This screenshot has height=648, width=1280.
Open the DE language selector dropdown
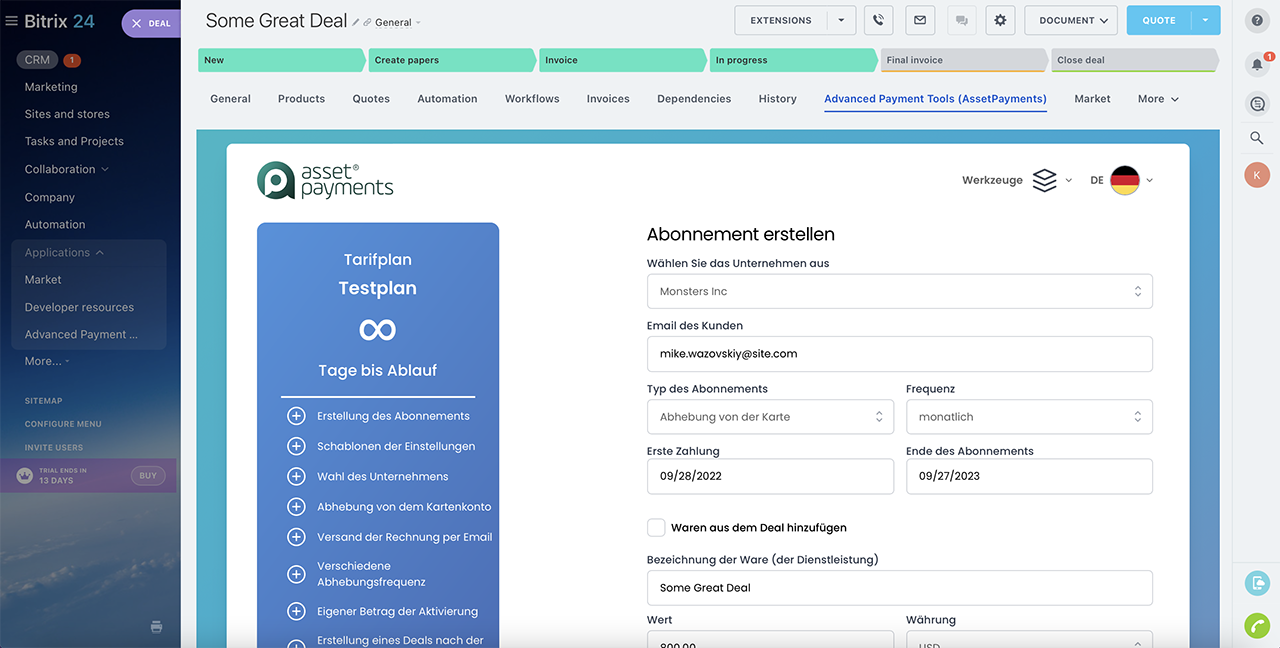1123,180
